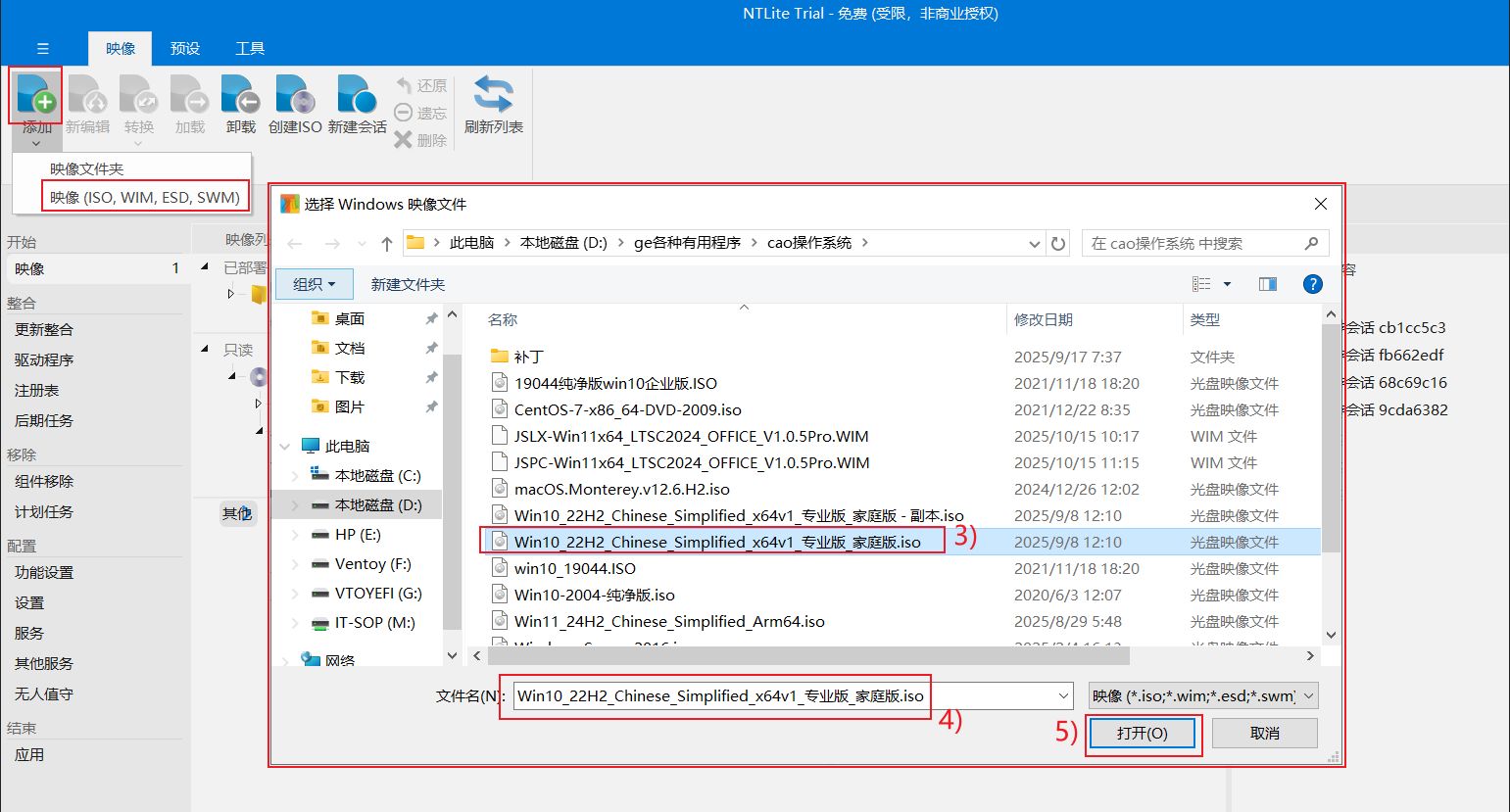Toggle the preview pane icon in dialog
This screenshot has width=1510, height=812.
pyautogui.click(x=1267, y=284)
